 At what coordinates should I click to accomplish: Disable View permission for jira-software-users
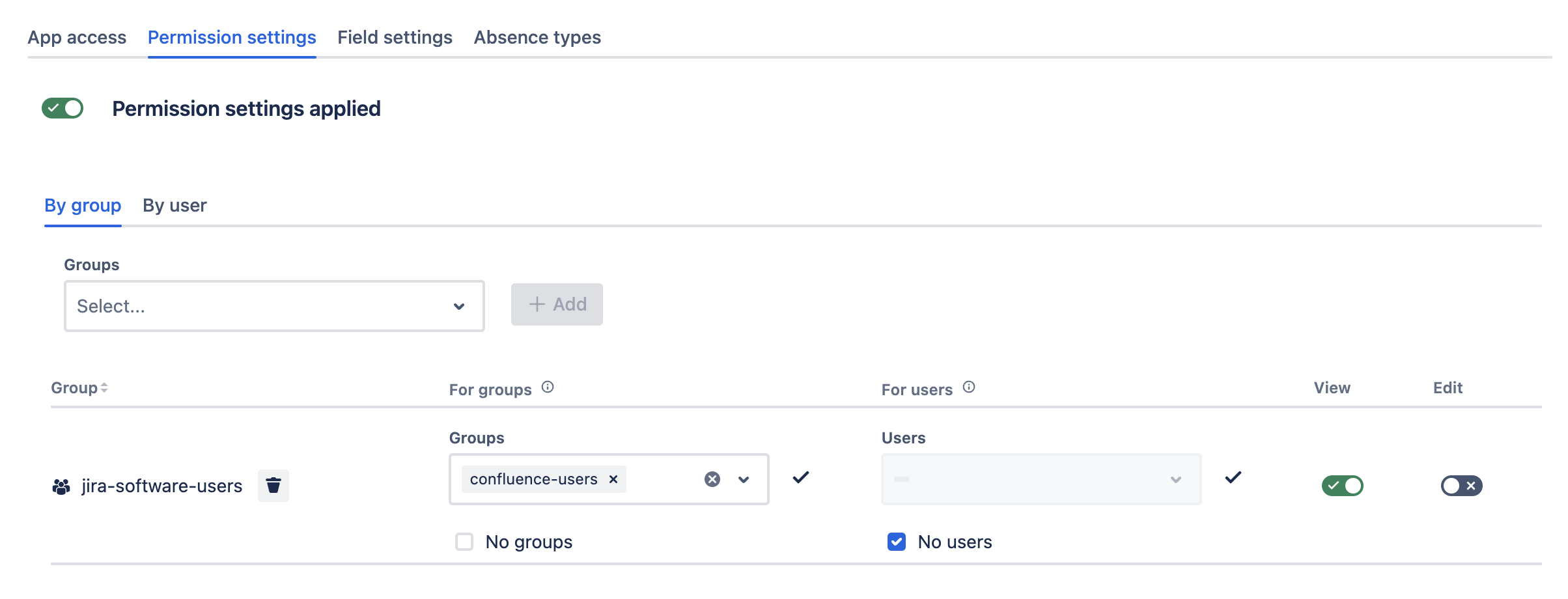(1342, 486)
